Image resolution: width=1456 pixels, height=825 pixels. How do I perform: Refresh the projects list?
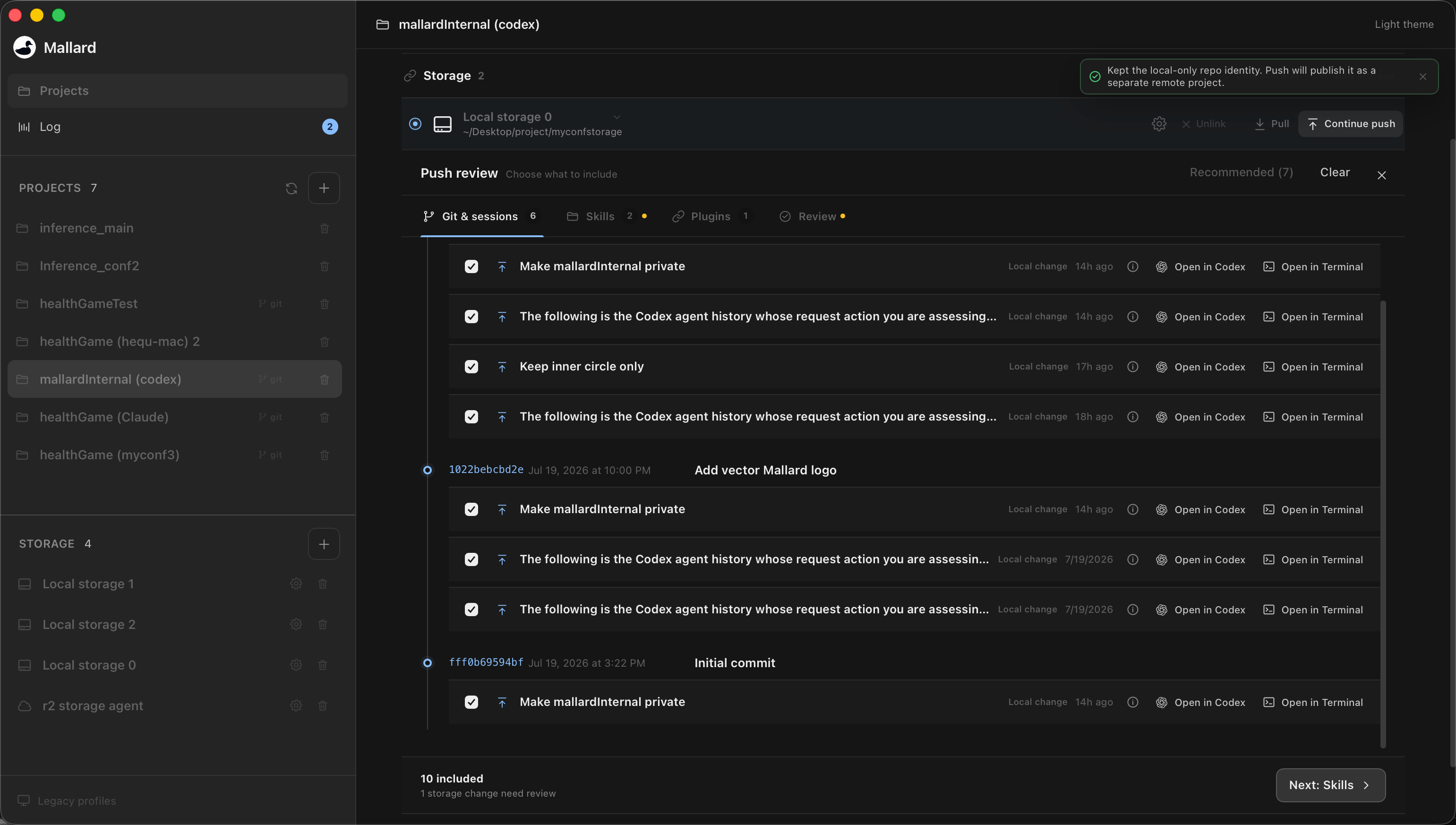click(291, 188)
